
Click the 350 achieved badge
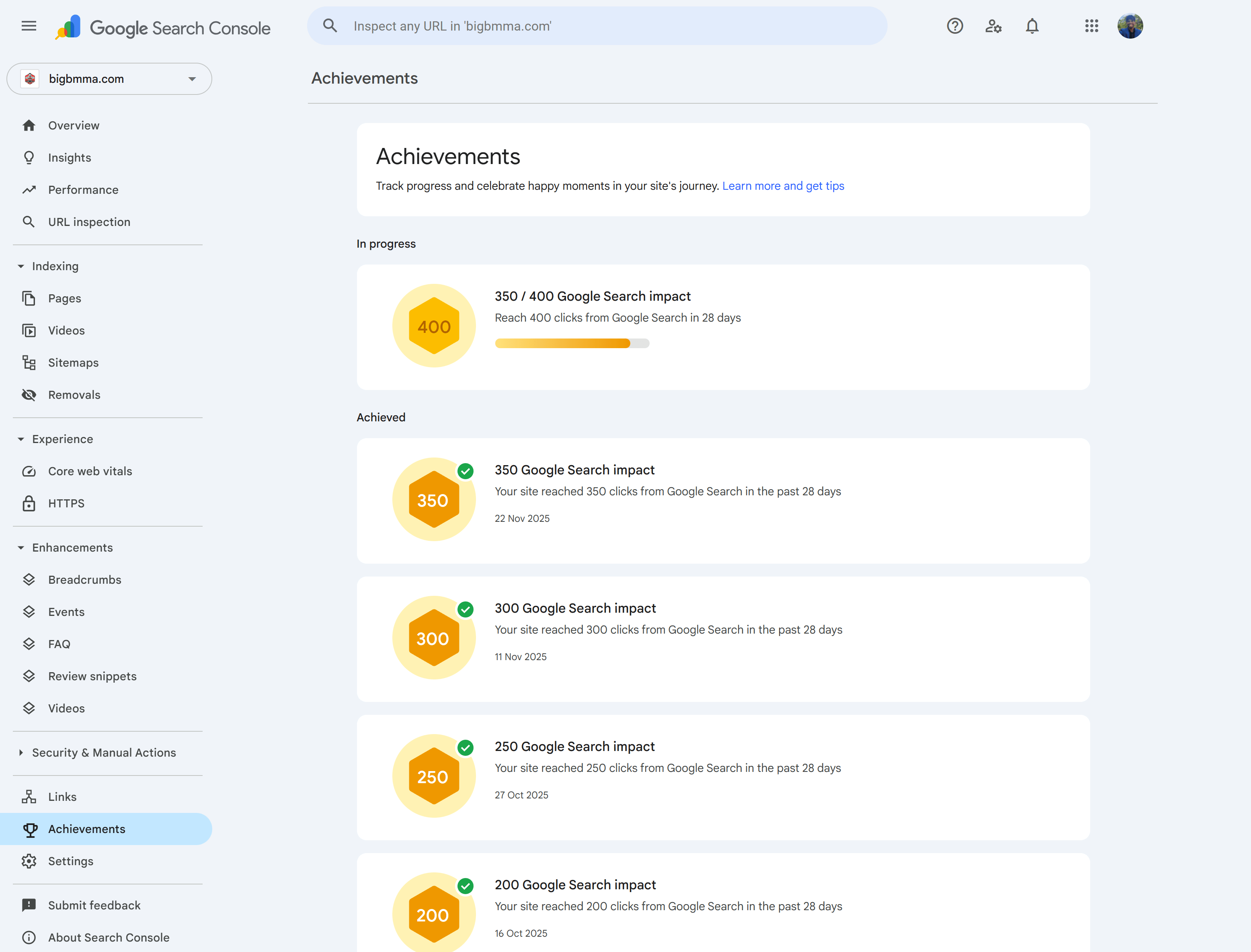(x=434, y=499)
